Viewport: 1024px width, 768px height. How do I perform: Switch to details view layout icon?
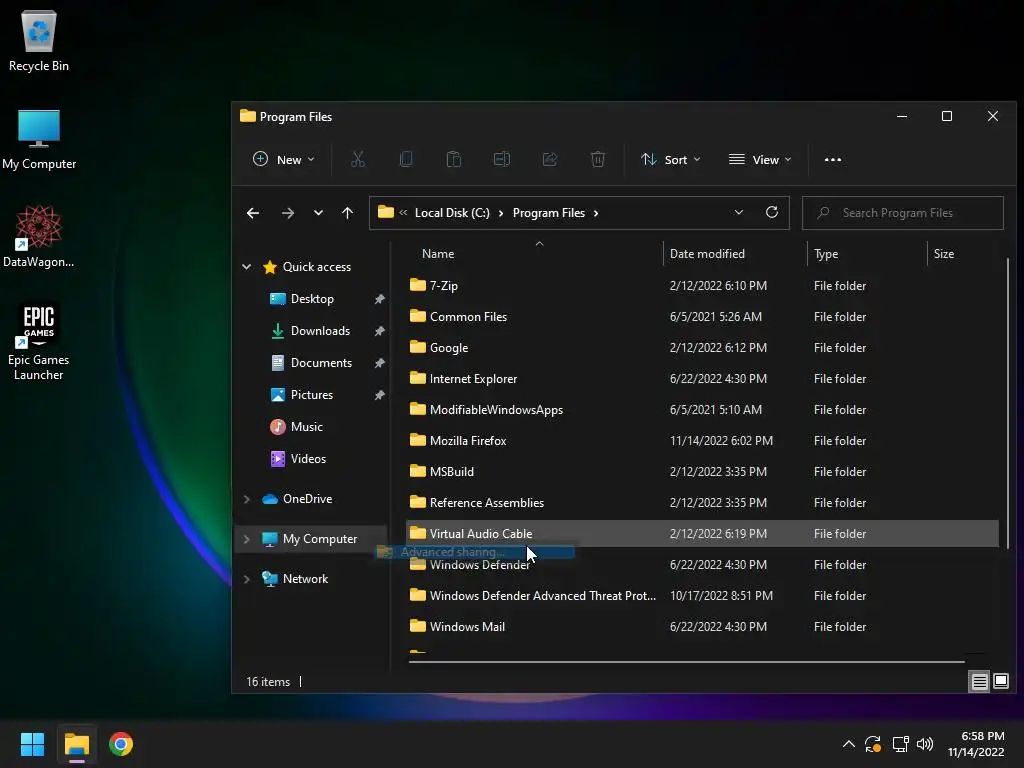(x=980, y=681)
